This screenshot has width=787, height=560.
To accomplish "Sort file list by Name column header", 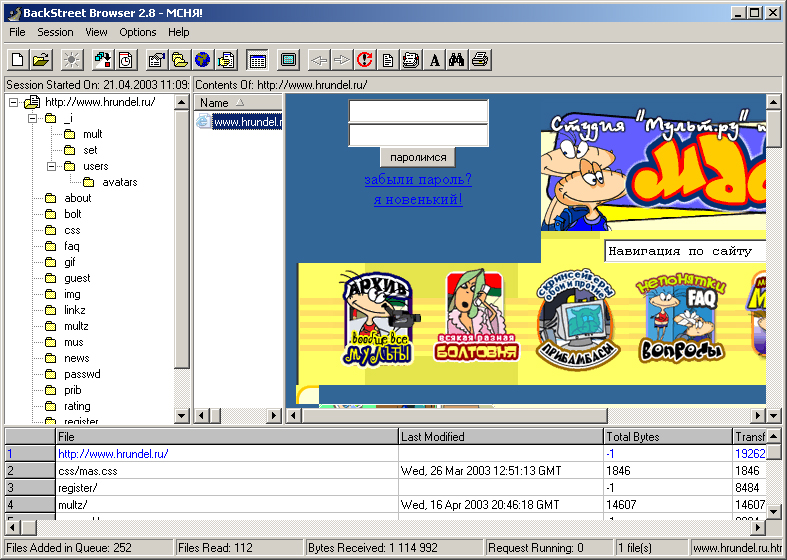I will tap(238, 102).
